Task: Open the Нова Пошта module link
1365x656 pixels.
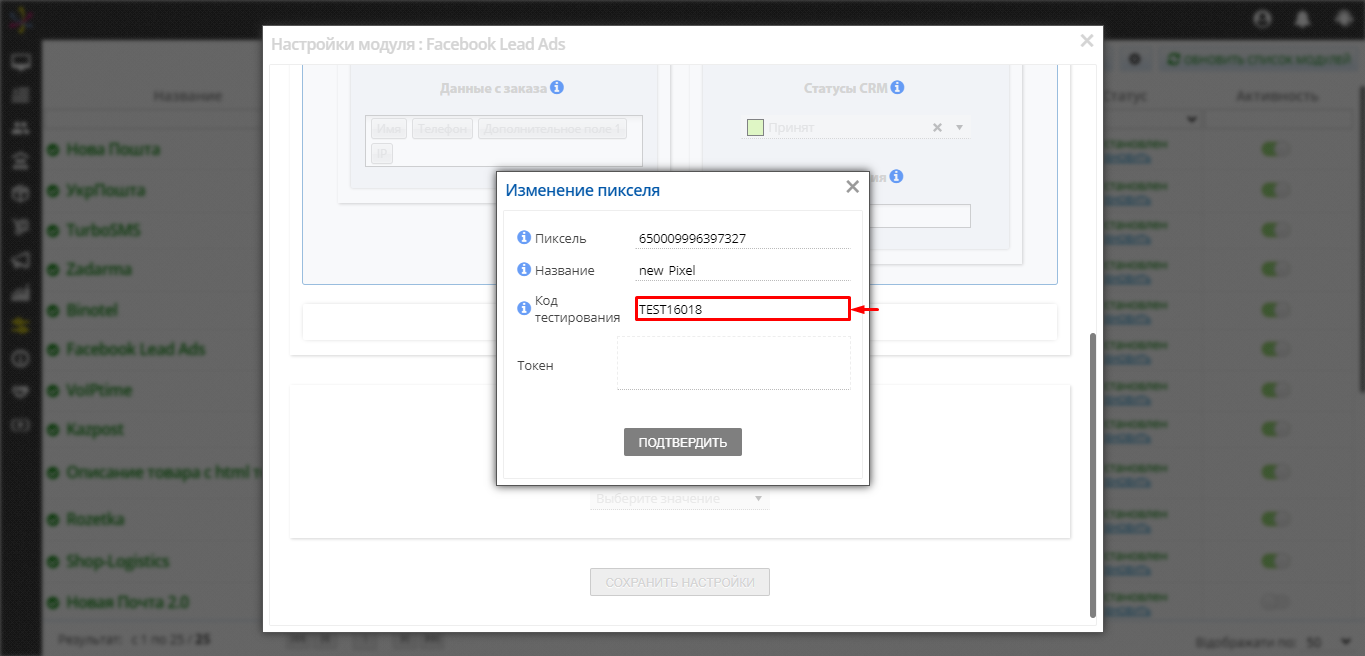Action: (x=113, y=150)
